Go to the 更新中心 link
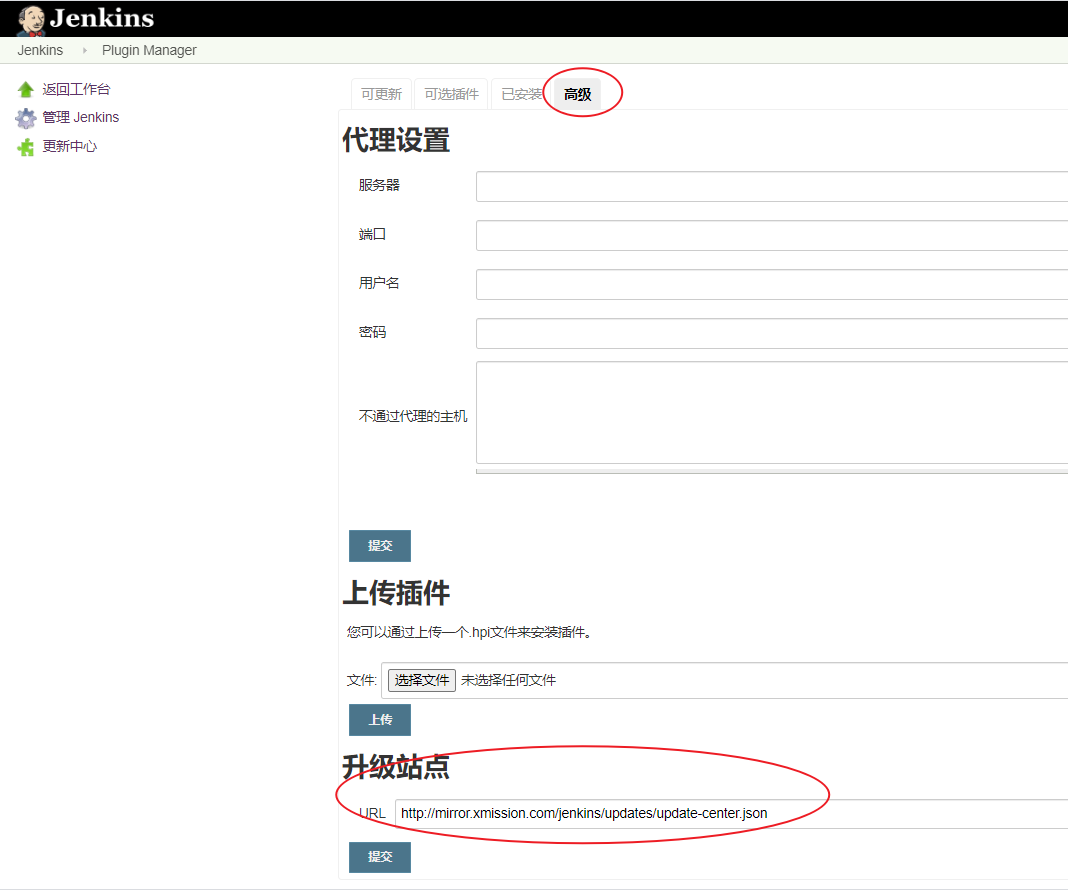1068x890 pixels. point(69,146)
